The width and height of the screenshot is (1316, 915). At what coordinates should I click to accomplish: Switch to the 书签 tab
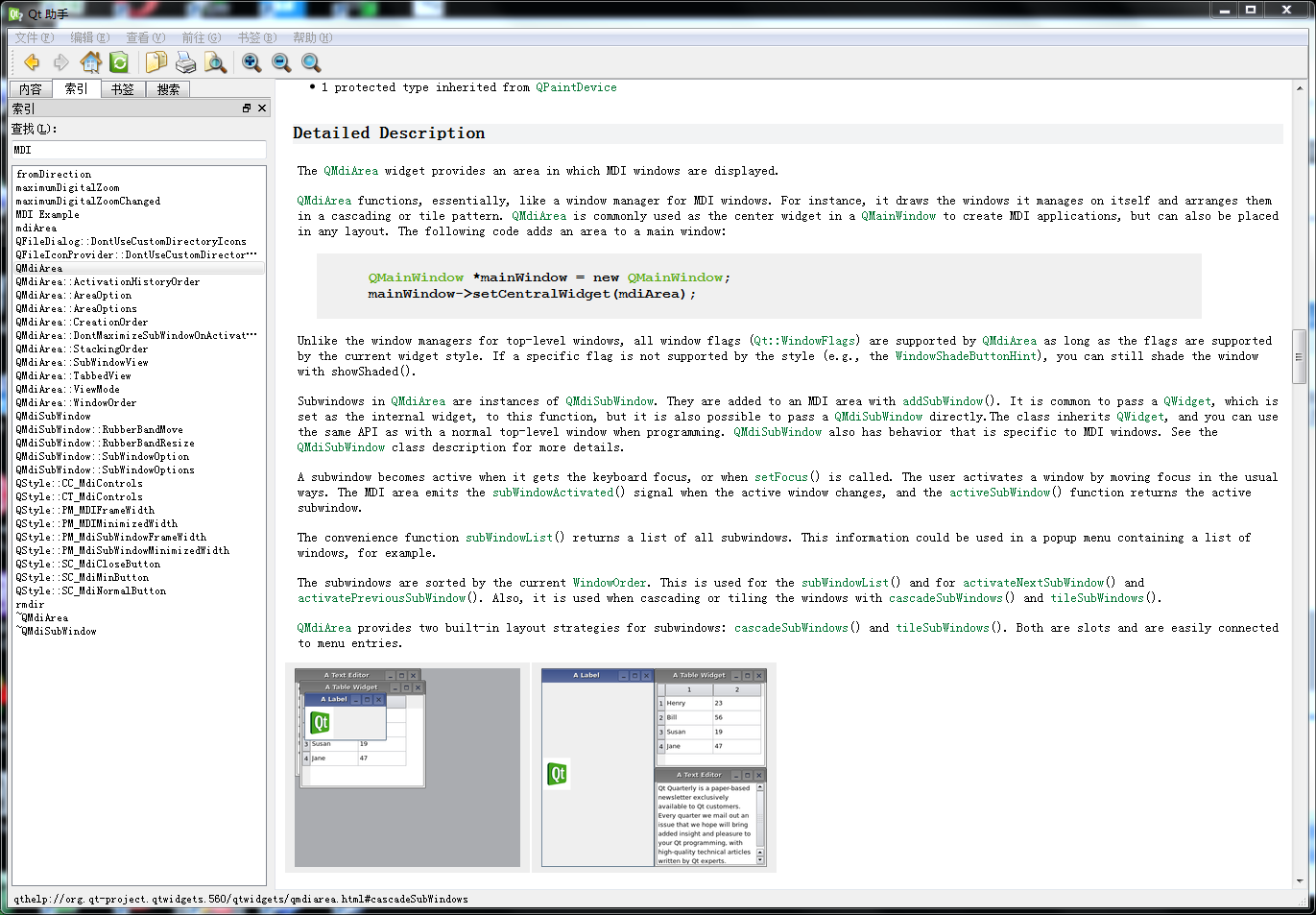pyautogui.click(x=122, y=88)
